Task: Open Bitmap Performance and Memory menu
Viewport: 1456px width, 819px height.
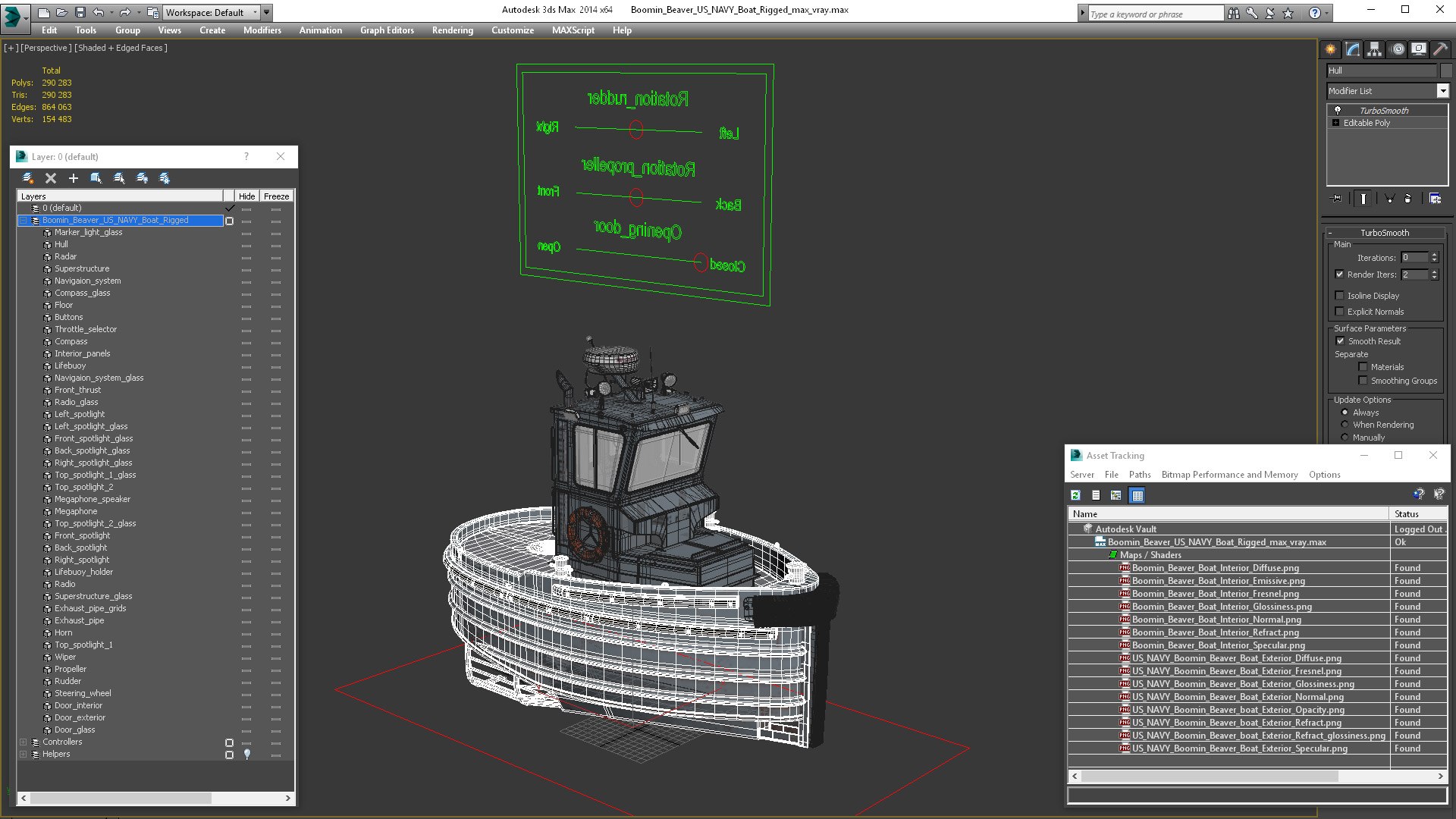Action: click(1230, 475)
